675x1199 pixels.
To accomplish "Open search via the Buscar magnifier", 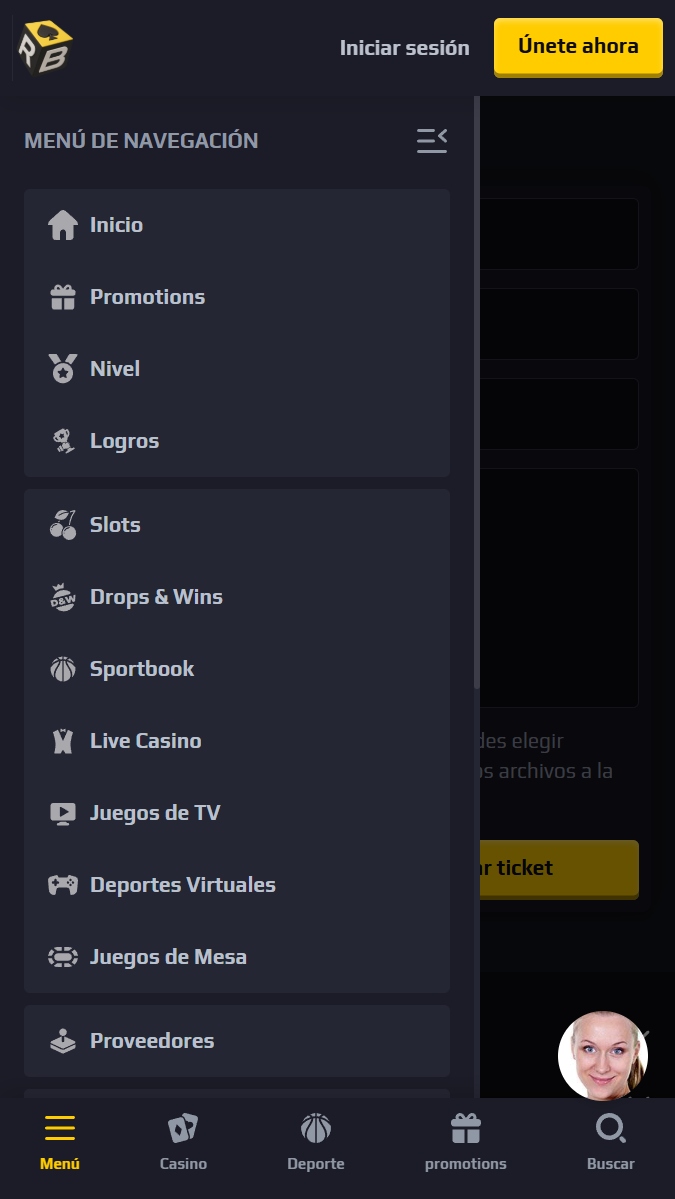I will pos(610,1130).
